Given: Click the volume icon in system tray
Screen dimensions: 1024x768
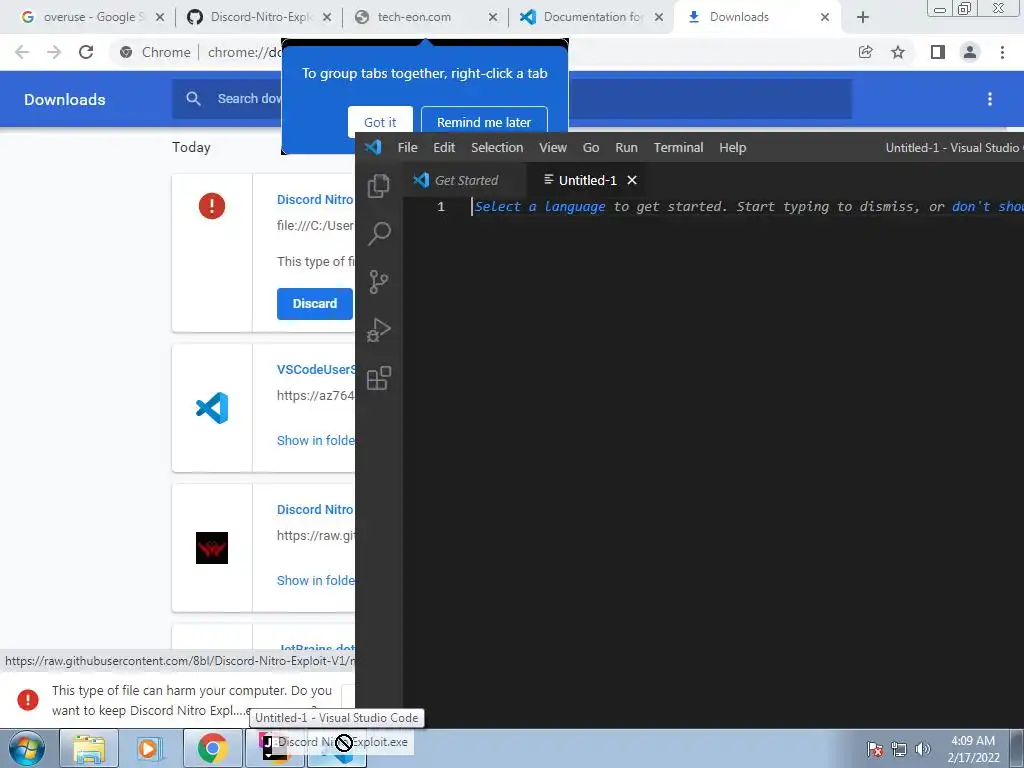Looking at the screenshot, I should 923,749.
